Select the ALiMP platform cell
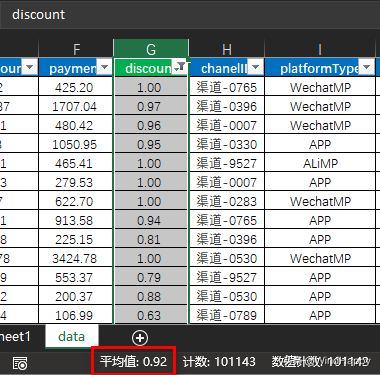The image size is (380, 375). pyautogui.click(x=320, y=163)
